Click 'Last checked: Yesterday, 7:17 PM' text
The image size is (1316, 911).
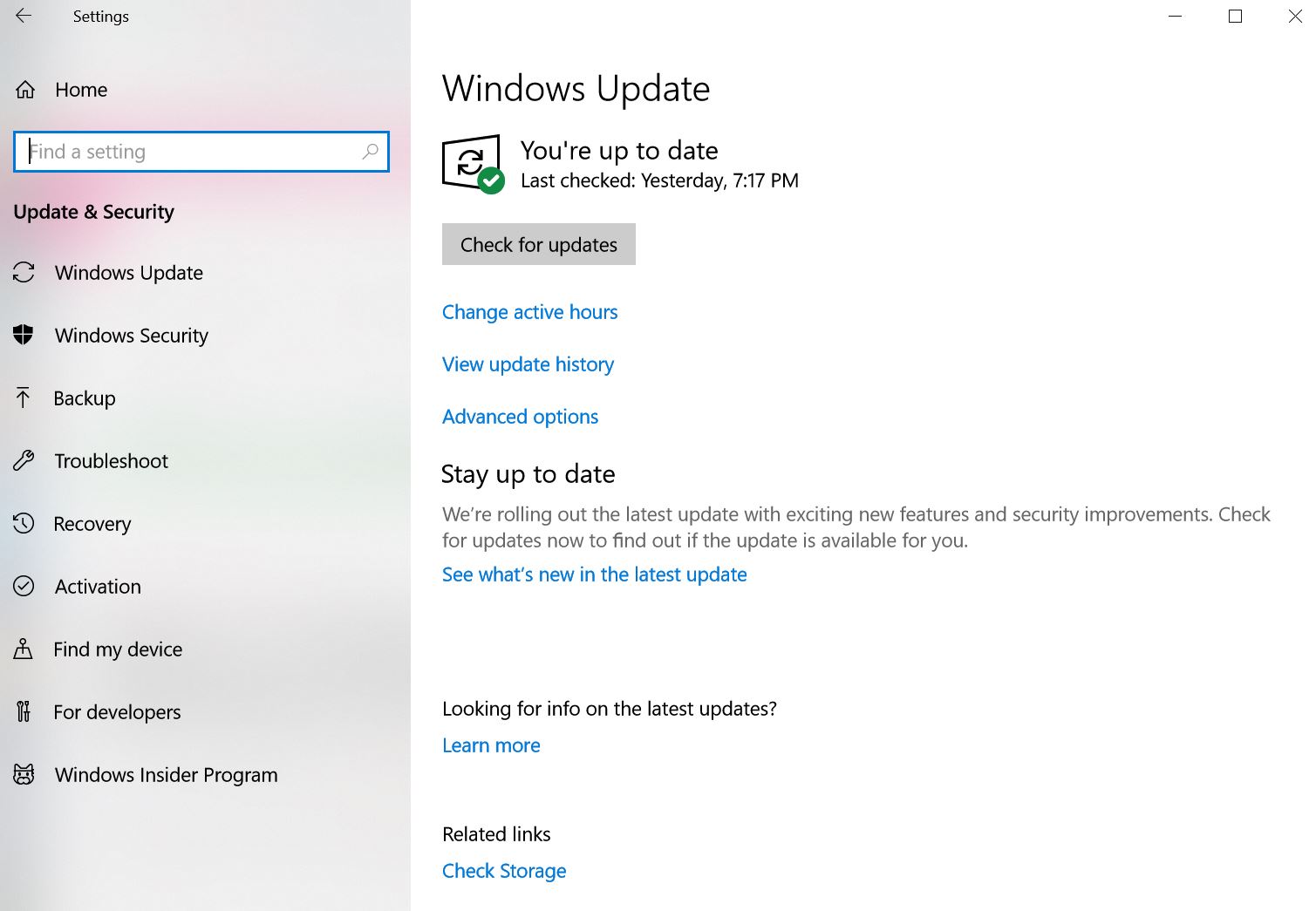[659, 180]
